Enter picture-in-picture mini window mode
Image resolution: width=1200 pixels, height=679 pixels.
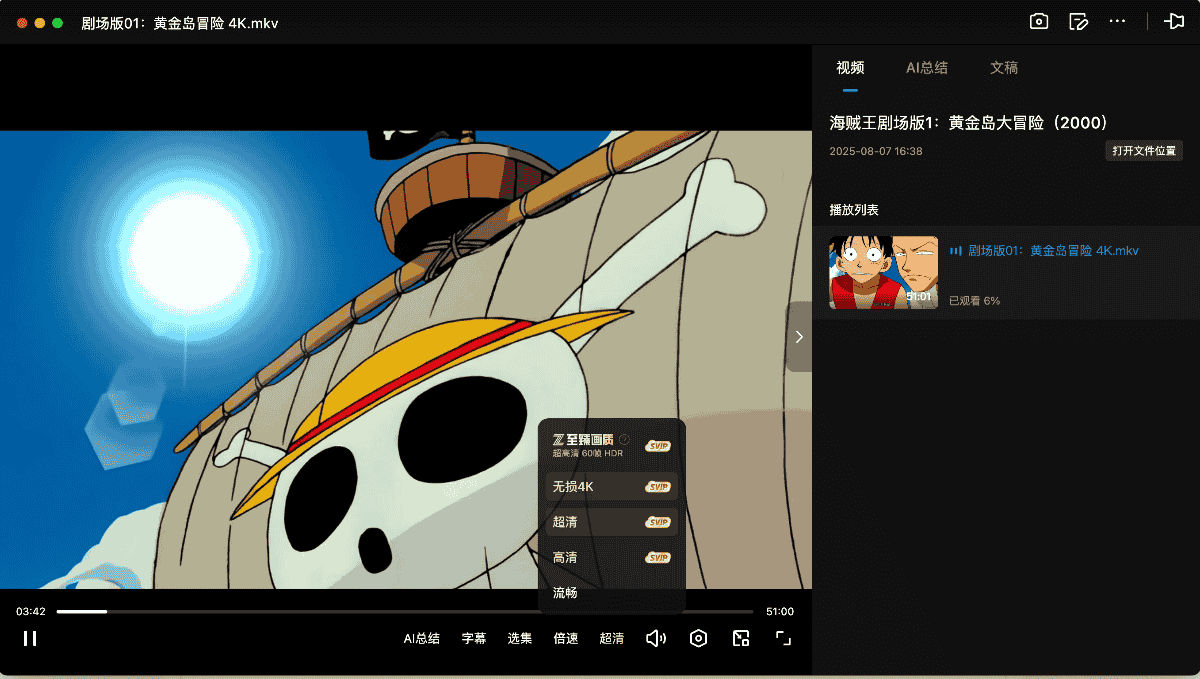741,638
